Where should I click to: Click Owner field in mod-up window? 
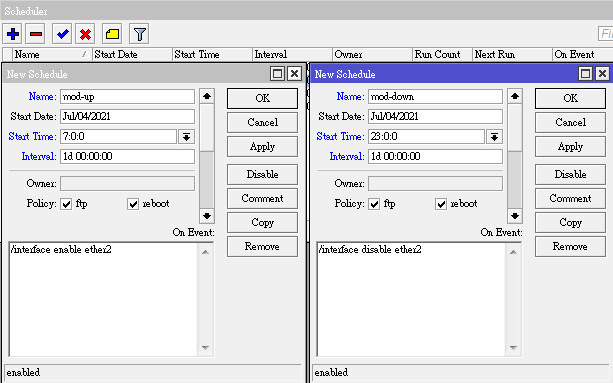pyautogui.click(x=127, y=184)
